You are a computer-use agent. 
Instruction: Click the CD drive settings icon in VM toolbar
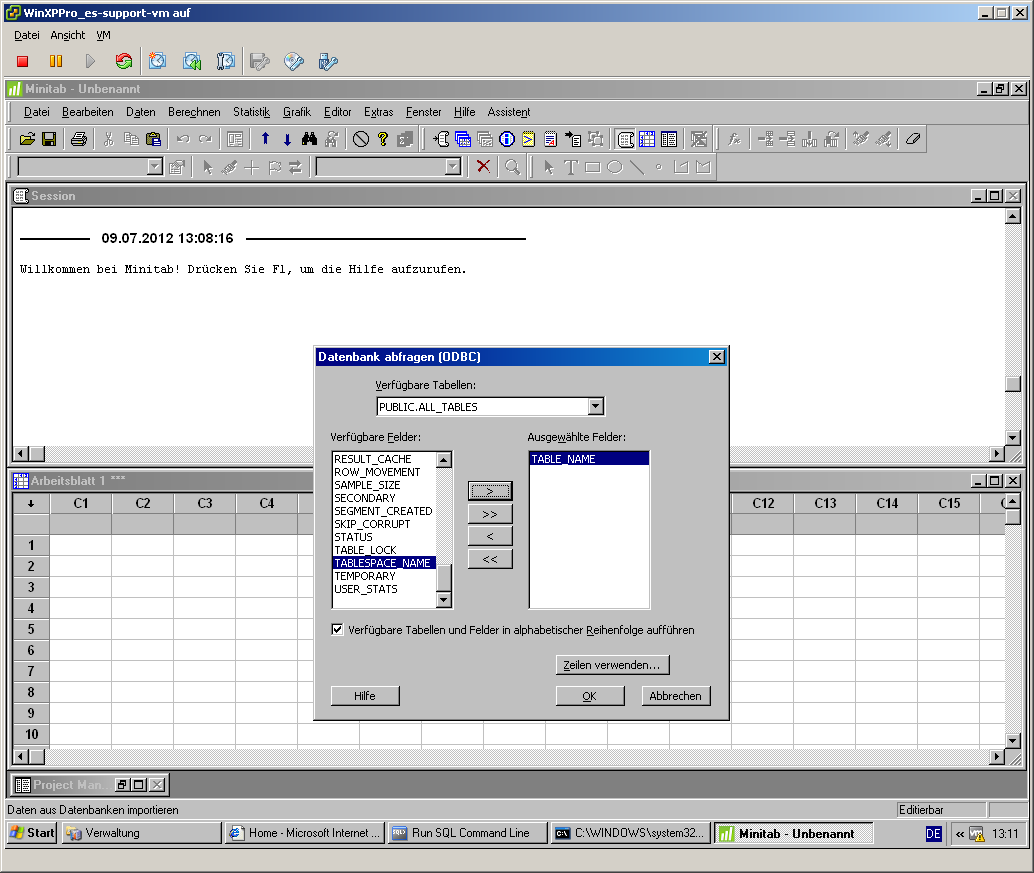293,61
